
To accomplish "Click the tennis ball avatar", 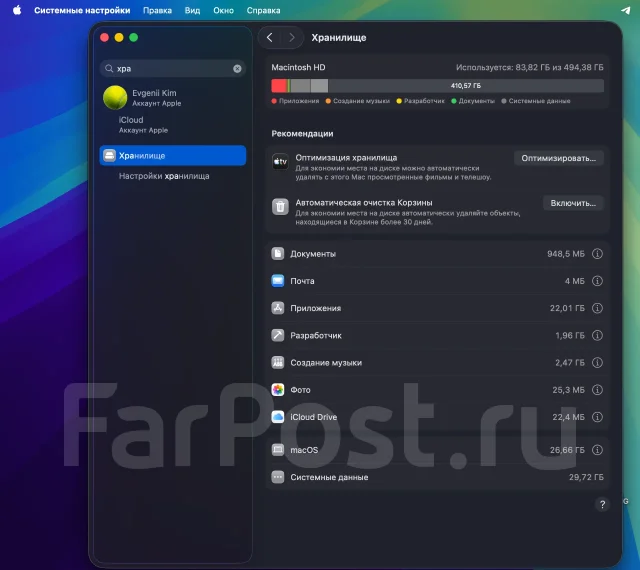I will (x=115, y=98).
